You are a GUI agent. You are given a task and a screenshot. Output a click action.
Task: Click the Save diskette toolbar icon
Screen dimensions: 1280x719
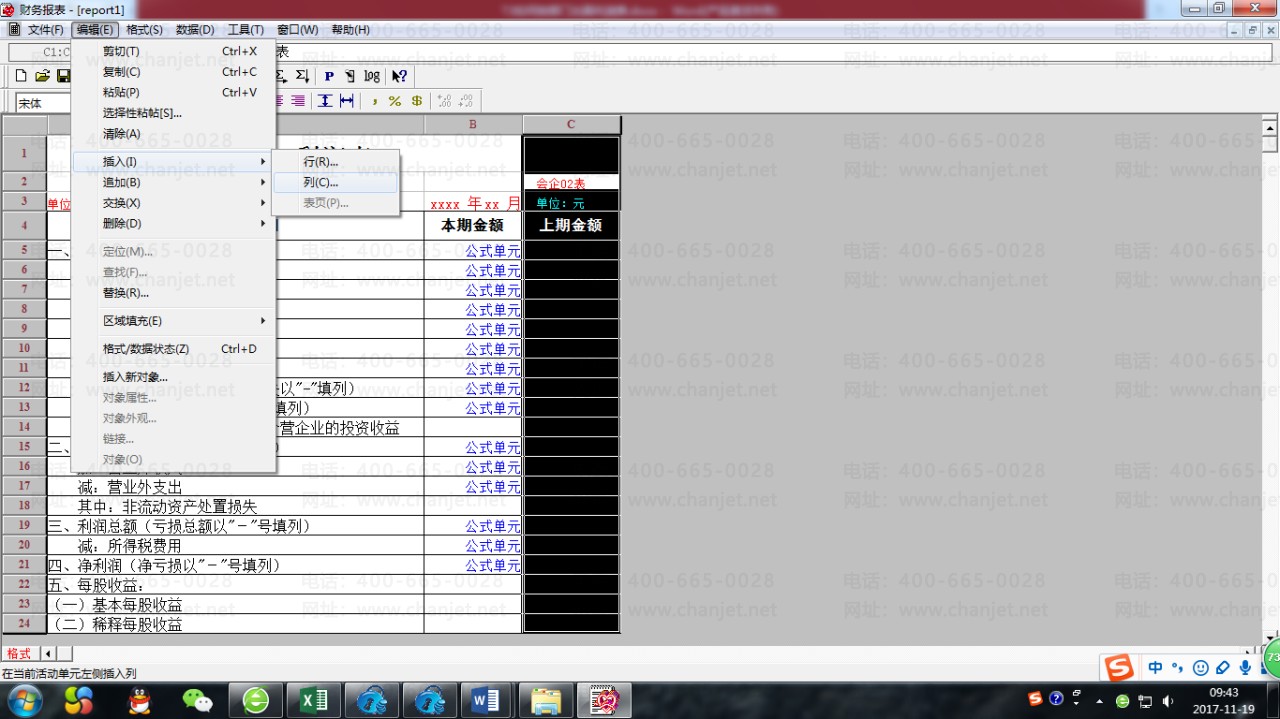pos(63,76)
